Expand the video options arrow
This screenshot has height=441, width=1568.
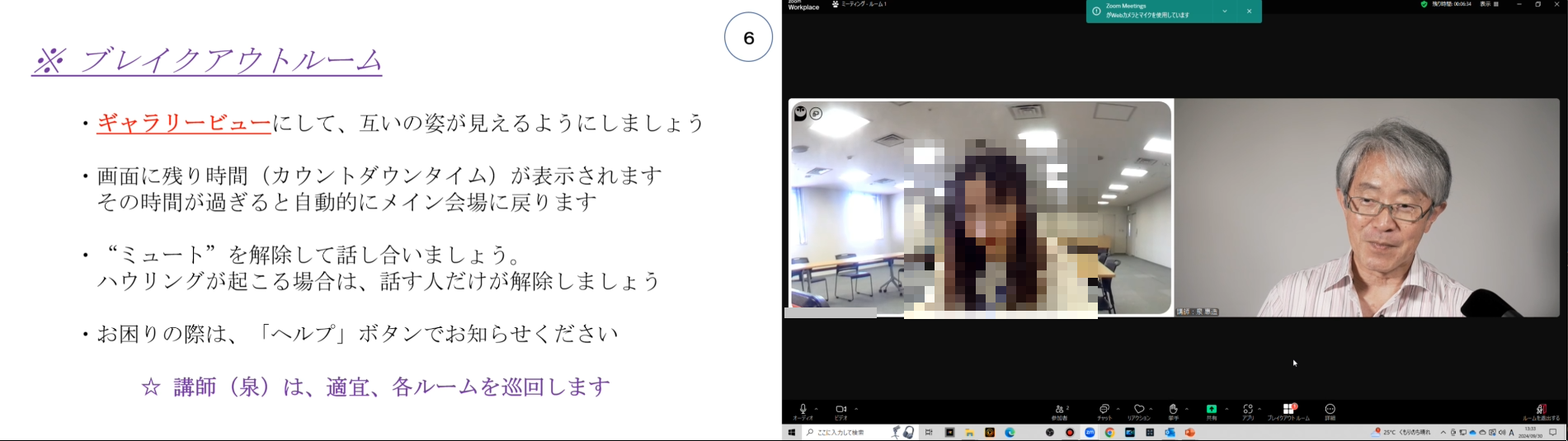(x=856, y=409)
